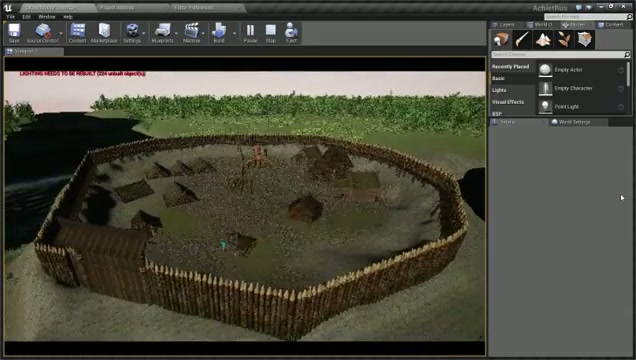The width and height of the screenshot is (636, 360).
Task: Select the Foliage mode icon
Action: (x=564, y=39)
